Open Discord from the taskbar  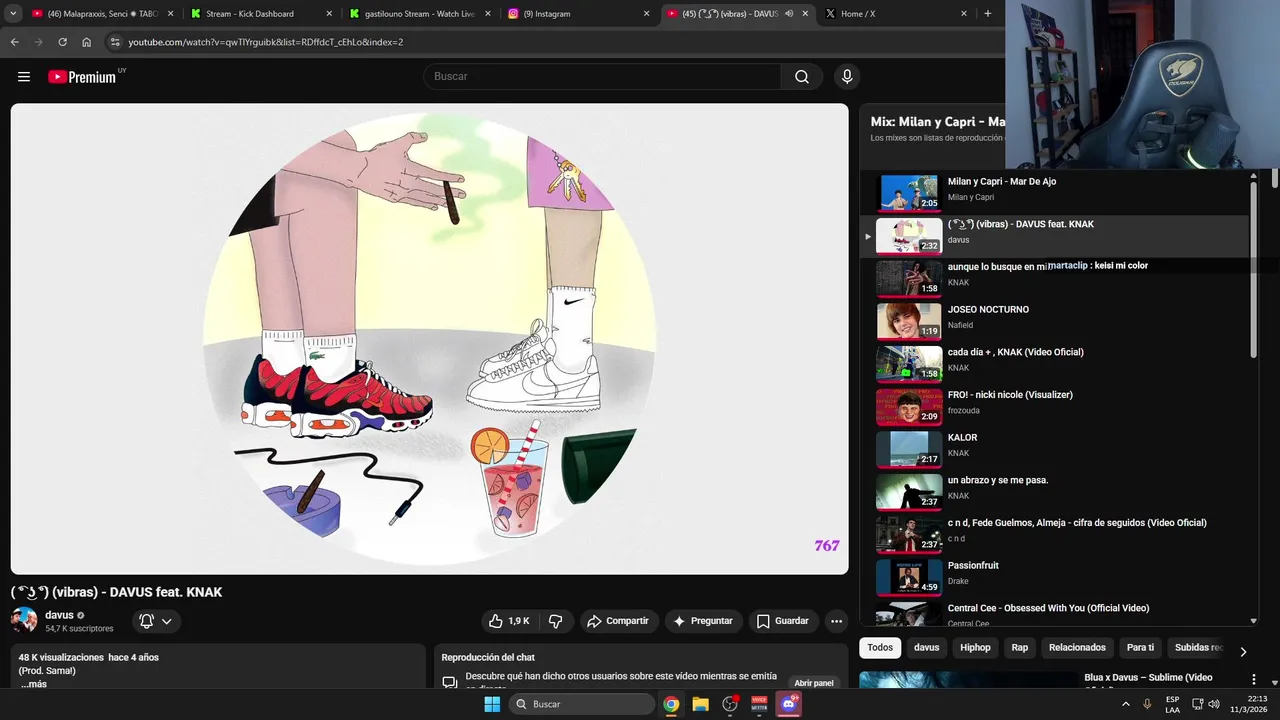(788, 704)
